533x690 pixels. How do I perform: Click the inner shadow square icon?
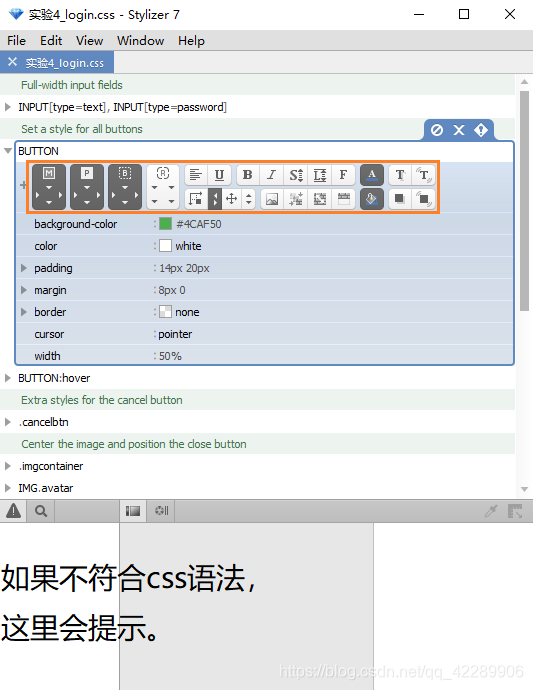click(x=424, y=199)
